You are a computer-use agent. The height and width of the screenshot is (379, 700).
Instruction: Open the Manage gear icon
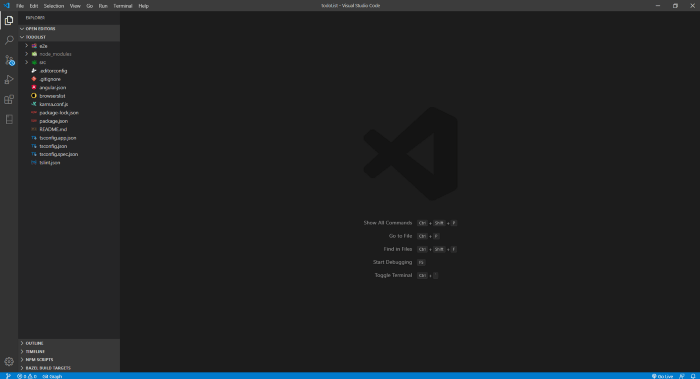[9, 362]
